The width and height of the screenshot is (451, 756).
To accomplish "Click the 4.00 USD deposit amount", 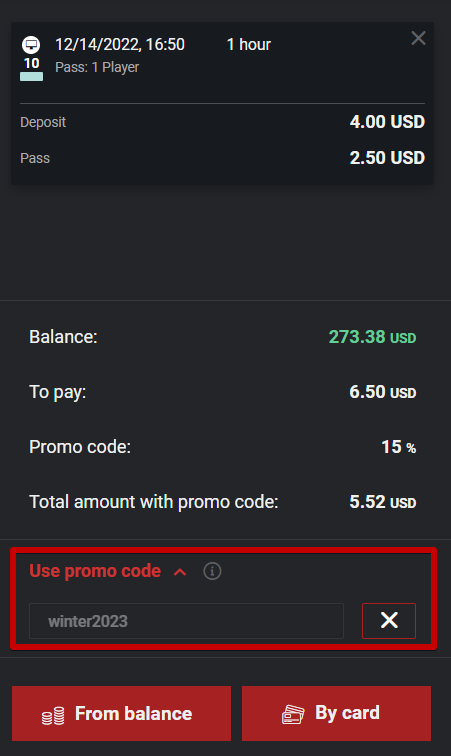I will tap(387, 122).
